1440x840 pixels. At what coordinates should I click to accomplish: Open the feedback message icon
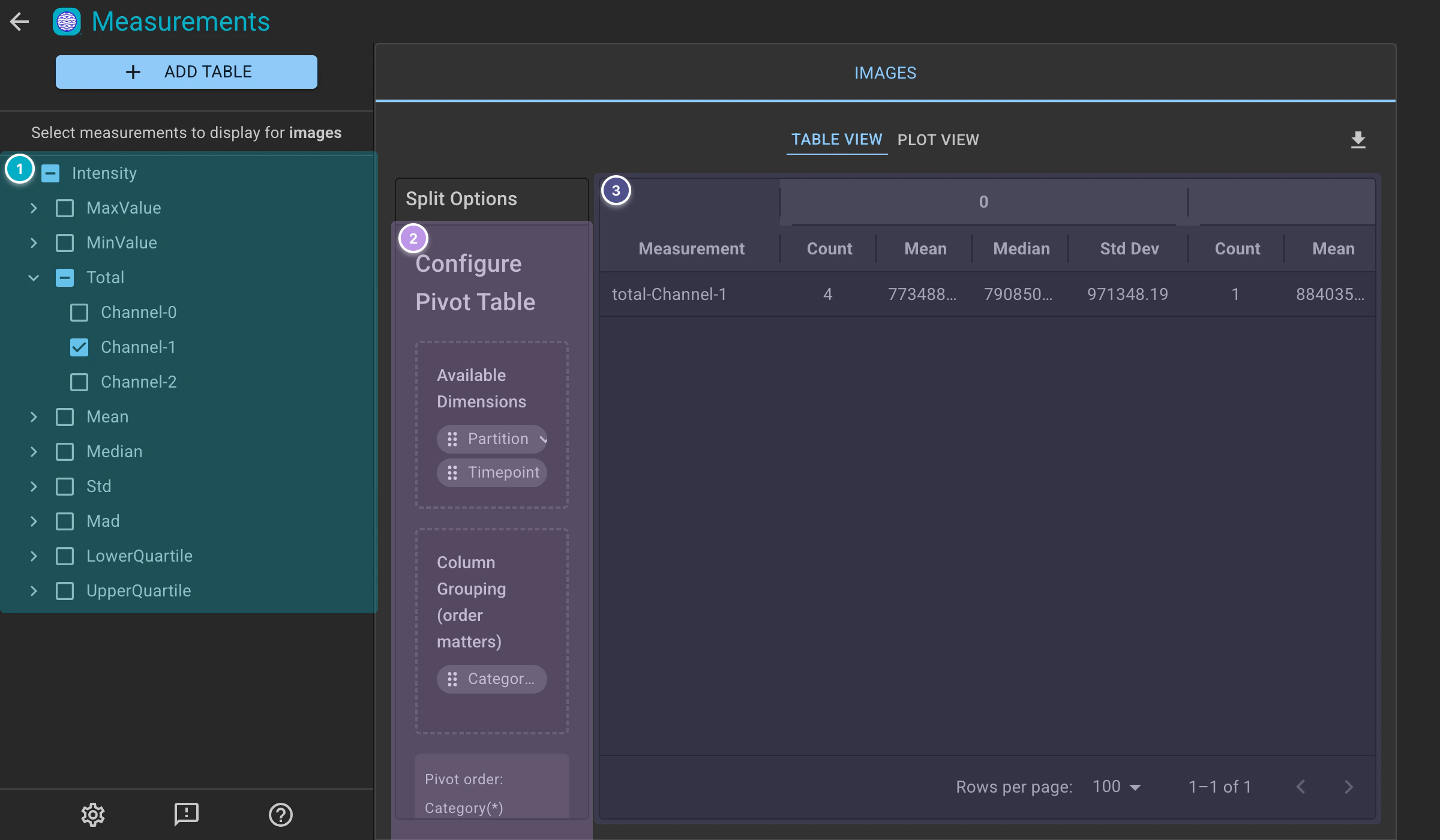click(x=187, y=814)
